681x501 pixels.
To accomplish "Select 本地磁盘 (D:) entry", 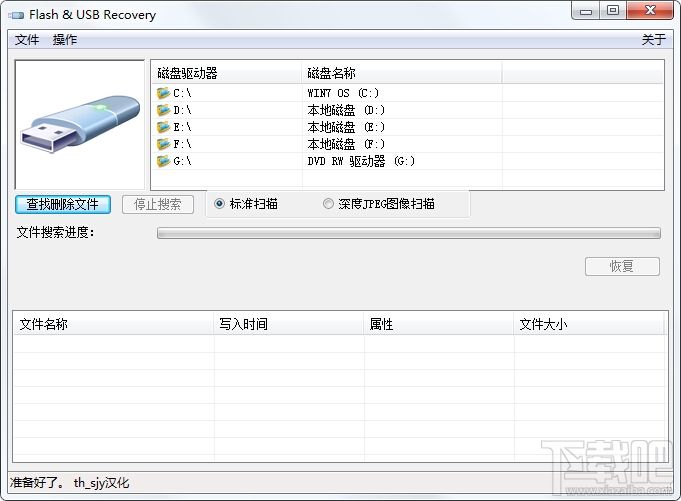I will (x=346, y=110).
